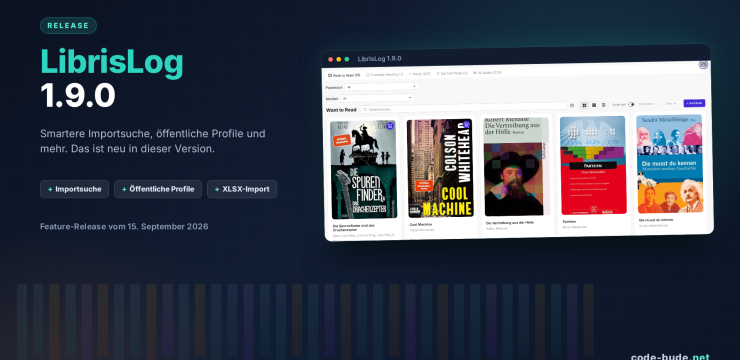The width and height of the screenshot is (740, 360).
Task: Click the Öffentliche Profile feature chip
Action: pos(158,189)
